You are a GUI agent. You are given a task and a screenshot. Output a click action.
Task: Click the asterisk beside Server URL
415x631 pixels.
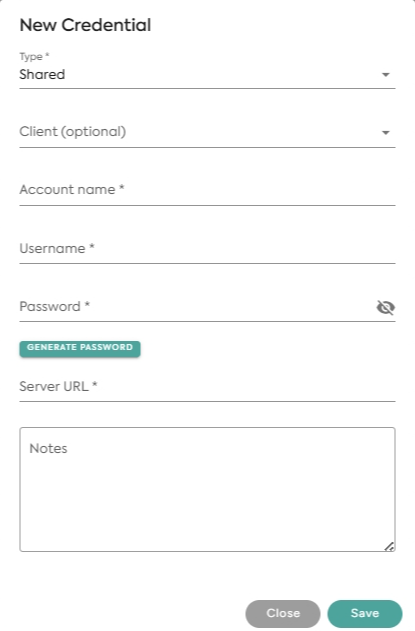(95, 385)
